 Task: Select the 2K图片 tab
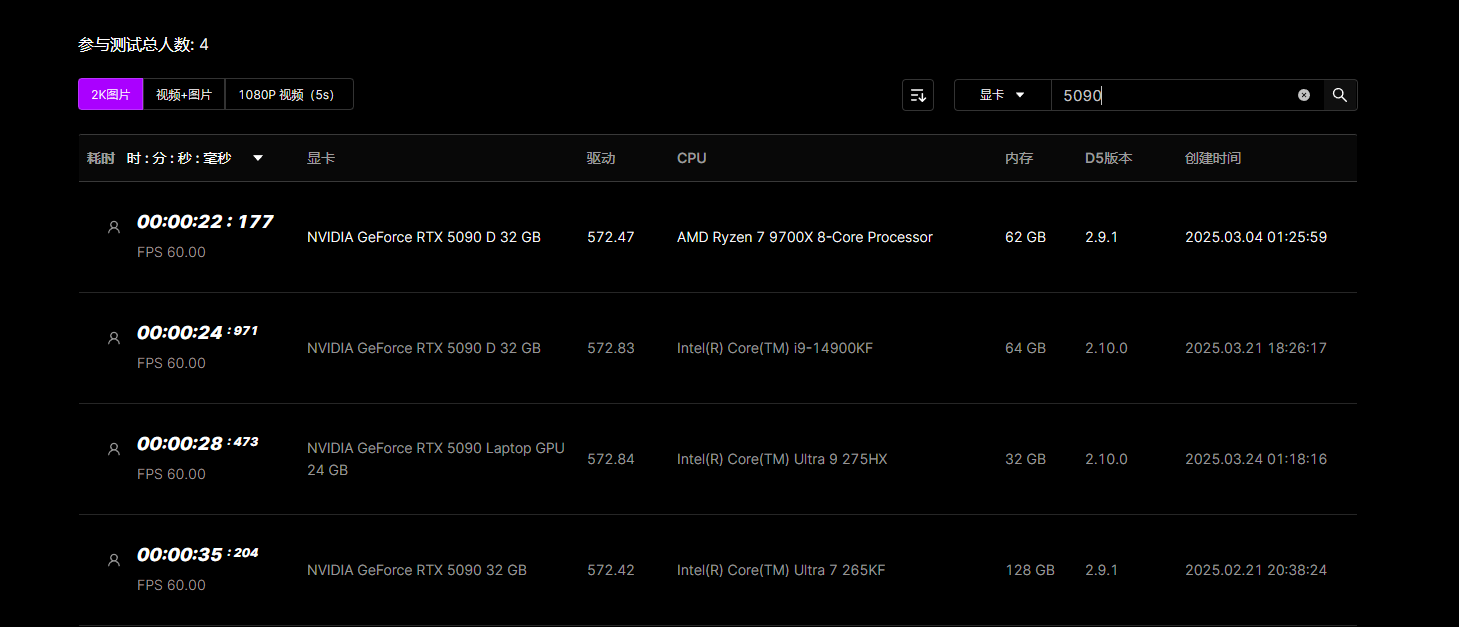pos(111,95)
